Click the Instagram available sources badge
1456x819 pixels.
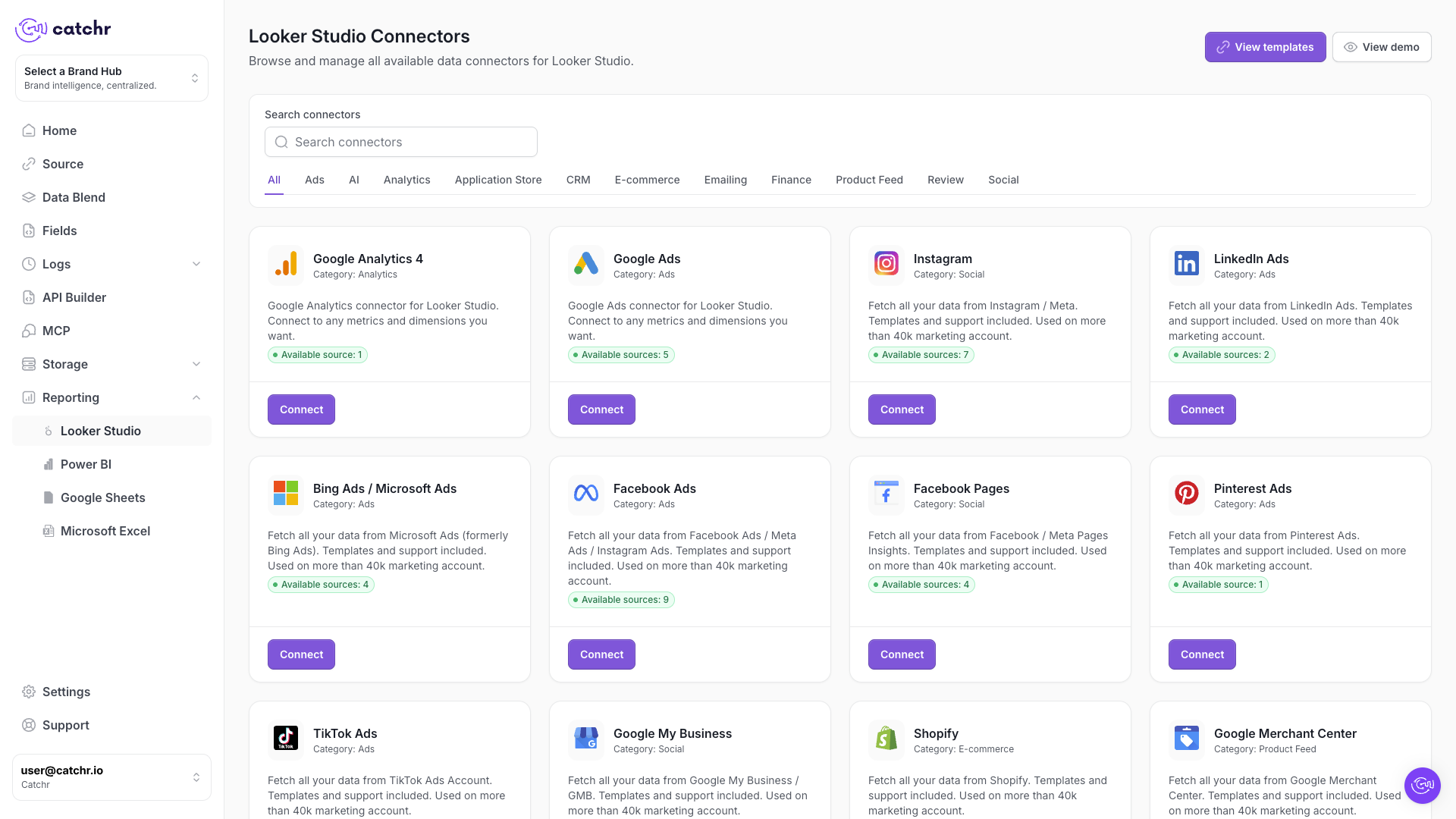tap(921, 355)
